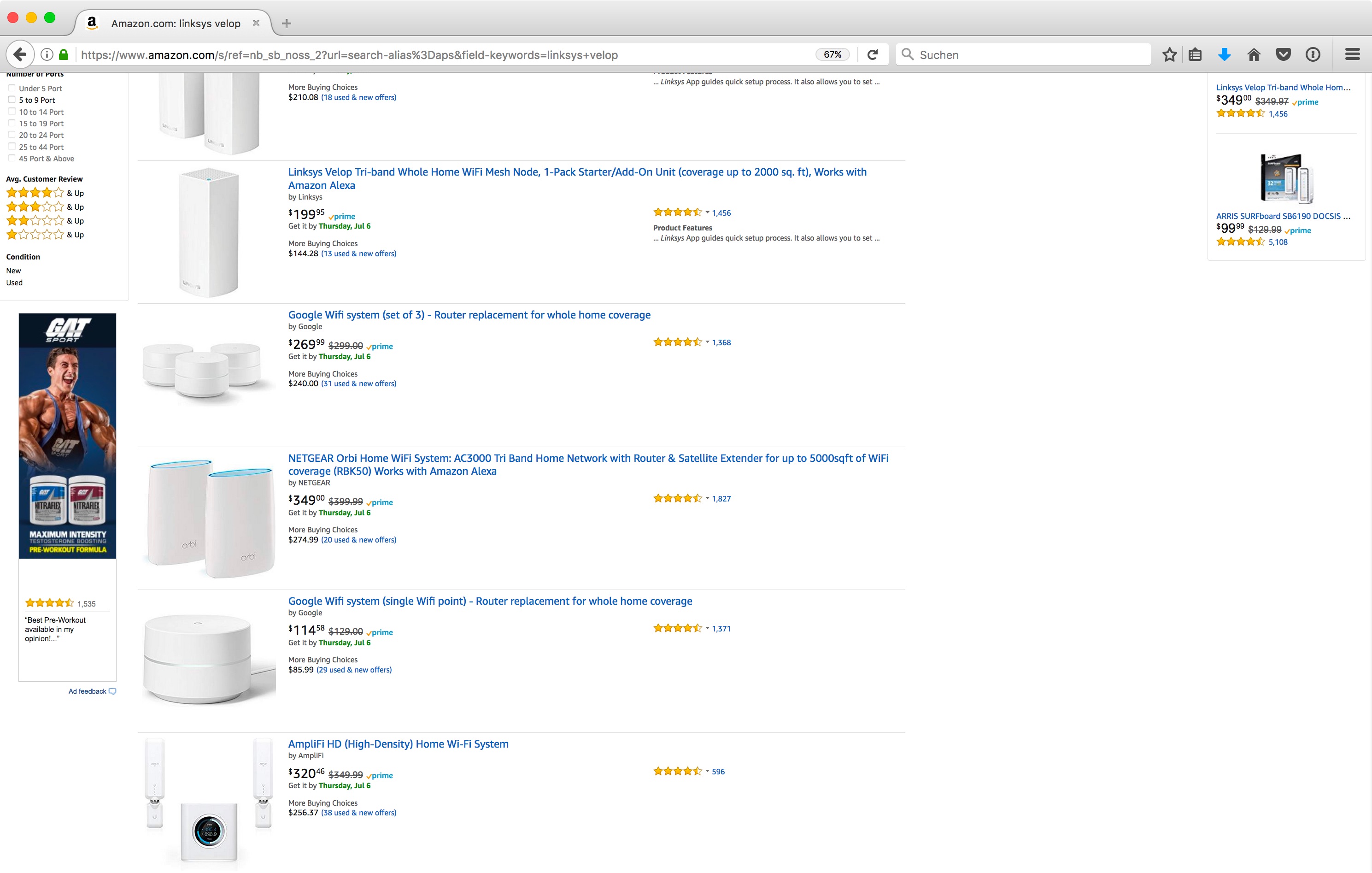Image resolution: width=1372 pixels, height=873 pixels.
Task: Filter by 2 stars & Up
Action: pyautogui.click(x=45, y=221)
